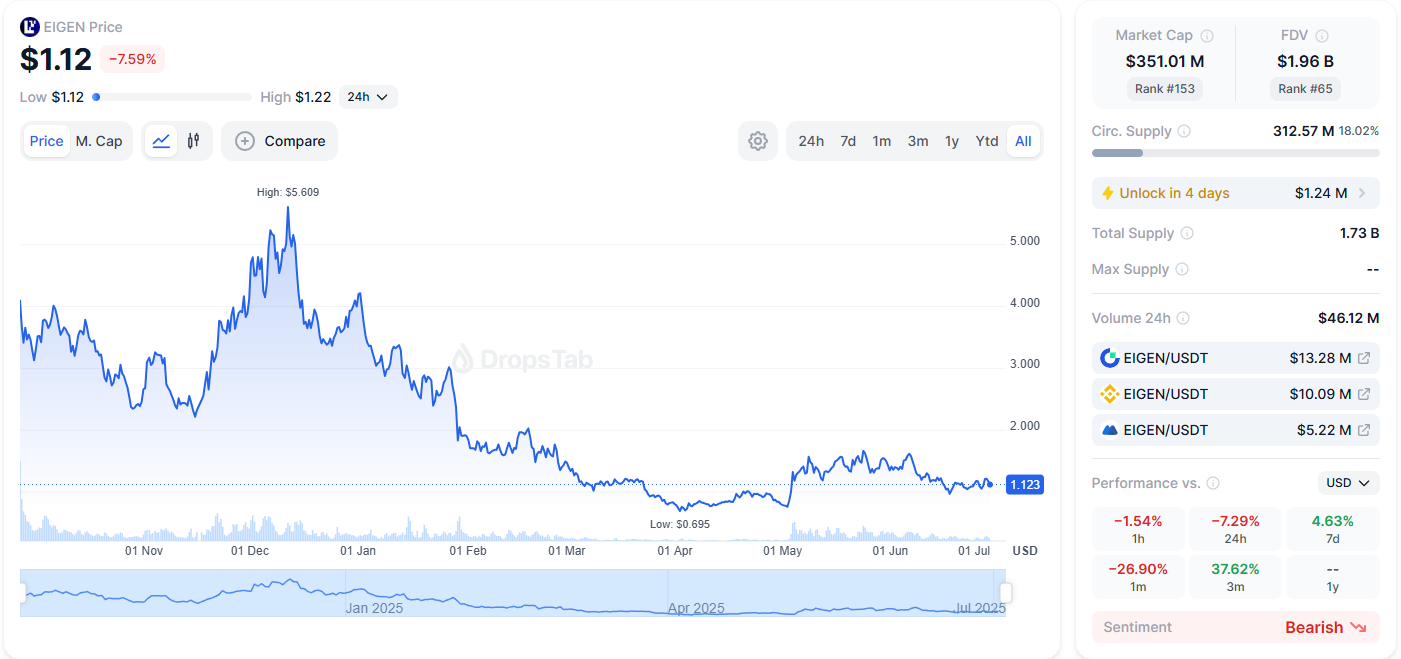Click the Compare button

click(280, 141)
